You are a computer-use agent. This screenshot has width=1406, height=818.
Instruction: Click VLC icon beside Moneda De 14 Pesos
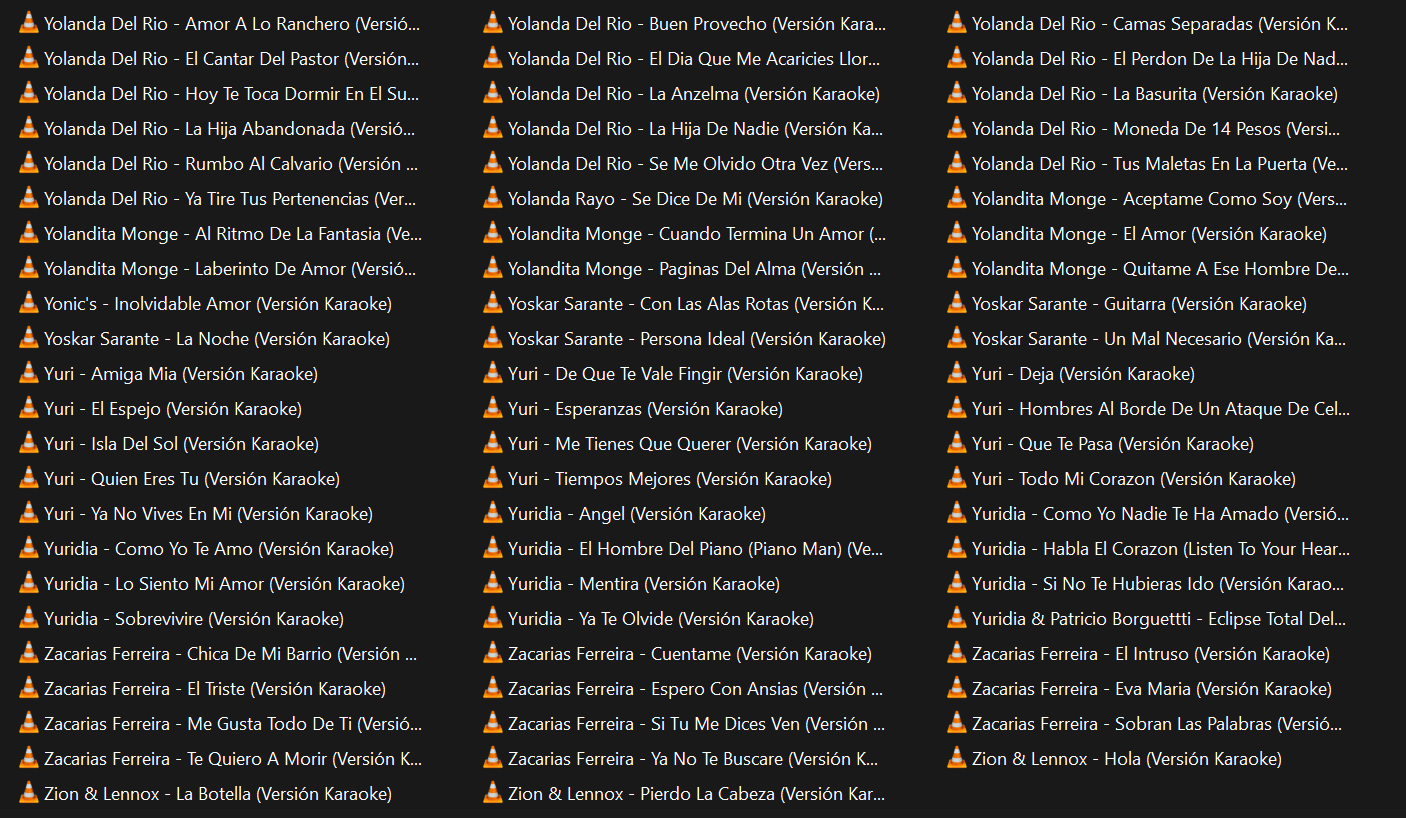(957, 128)
